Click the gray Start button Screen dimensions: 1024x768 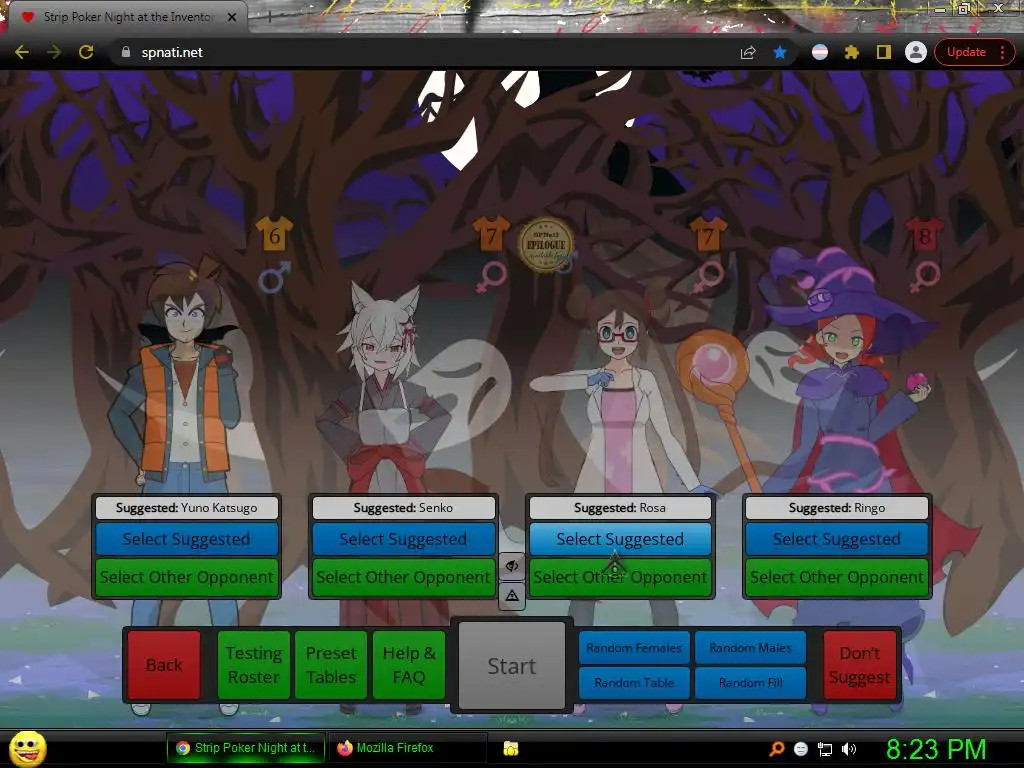click(x=512, y=665)
